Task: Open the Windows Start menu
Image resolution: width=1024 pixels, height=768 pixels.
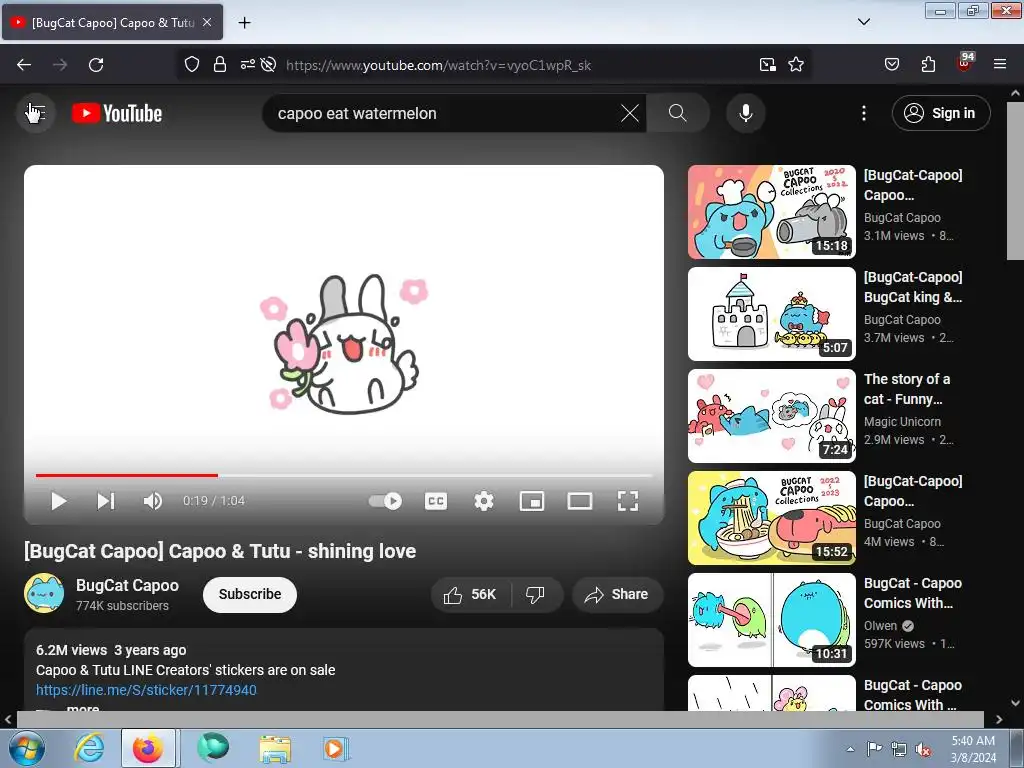Action: click(x=27, y=748)
